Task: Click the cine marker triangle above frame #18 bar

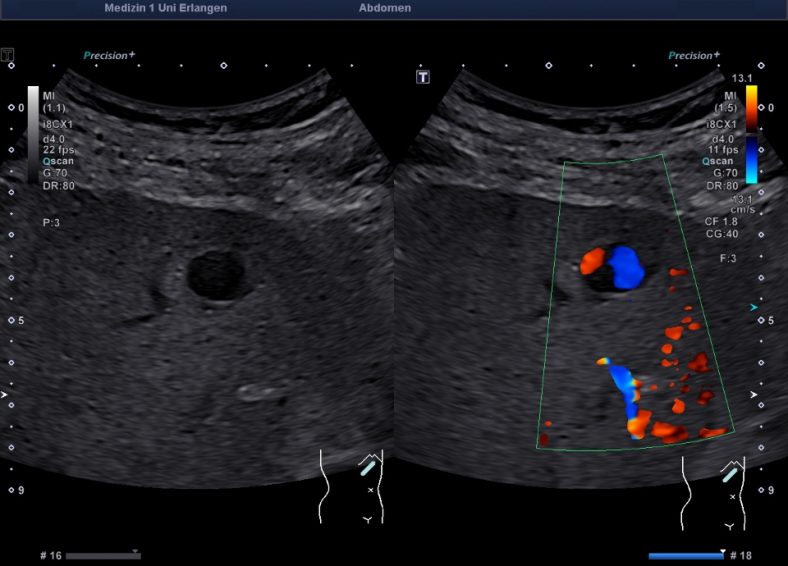Action: [x=721, y=549]
